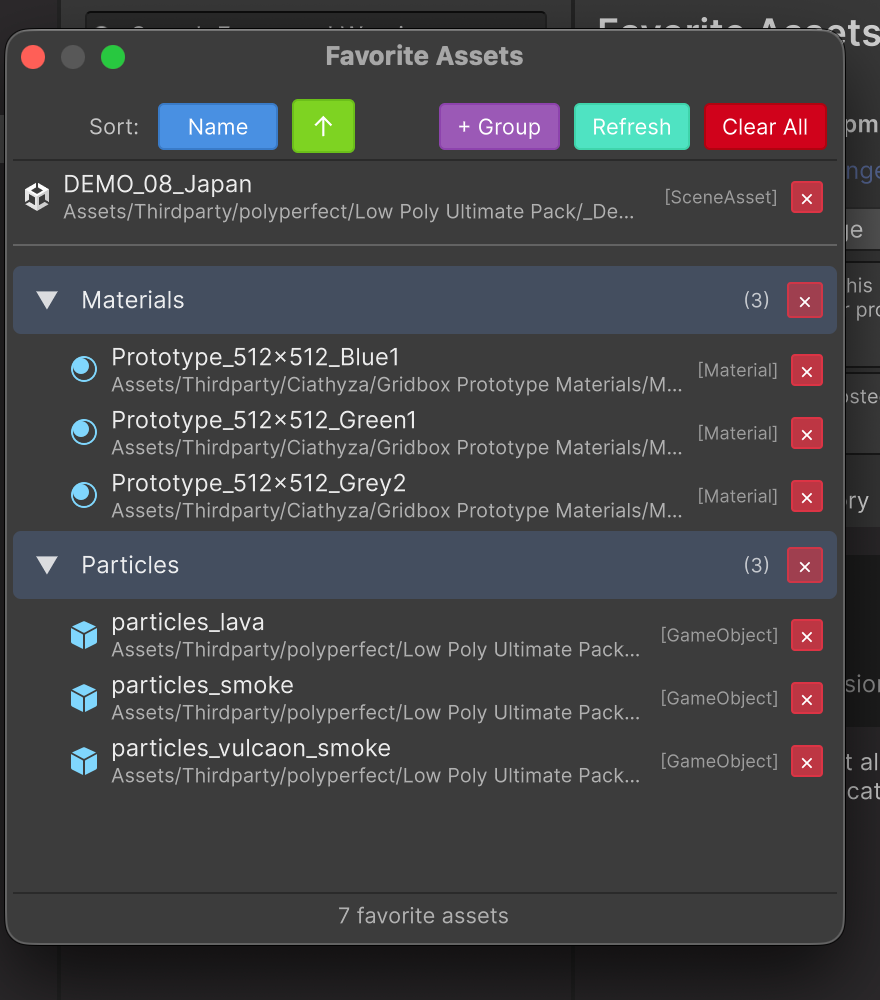Collapse the Materials group triangle

47,300
